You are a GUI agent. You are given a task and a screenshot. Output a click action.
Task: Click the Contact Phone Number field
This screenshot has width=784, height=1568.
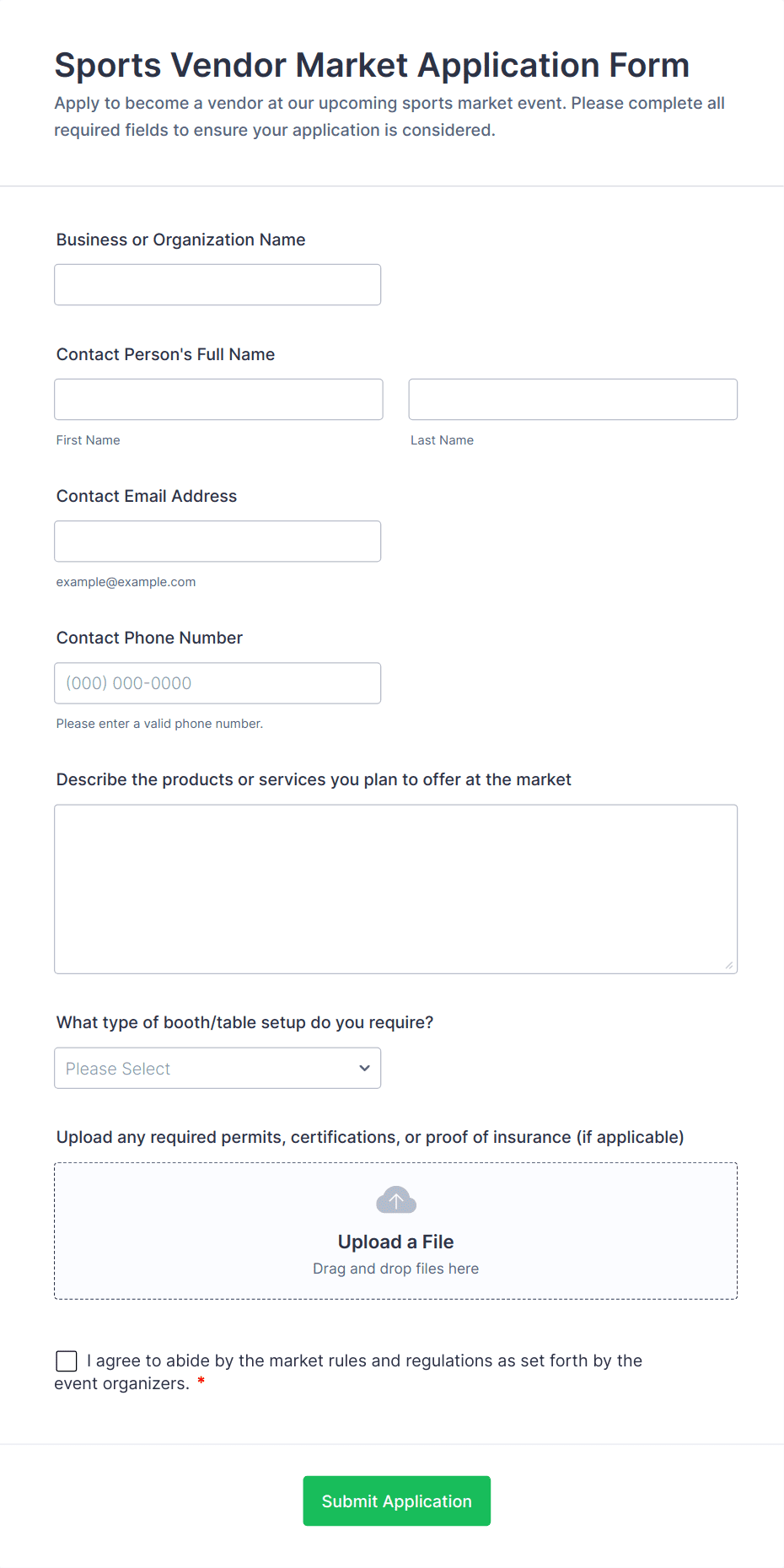click(217, 682)
